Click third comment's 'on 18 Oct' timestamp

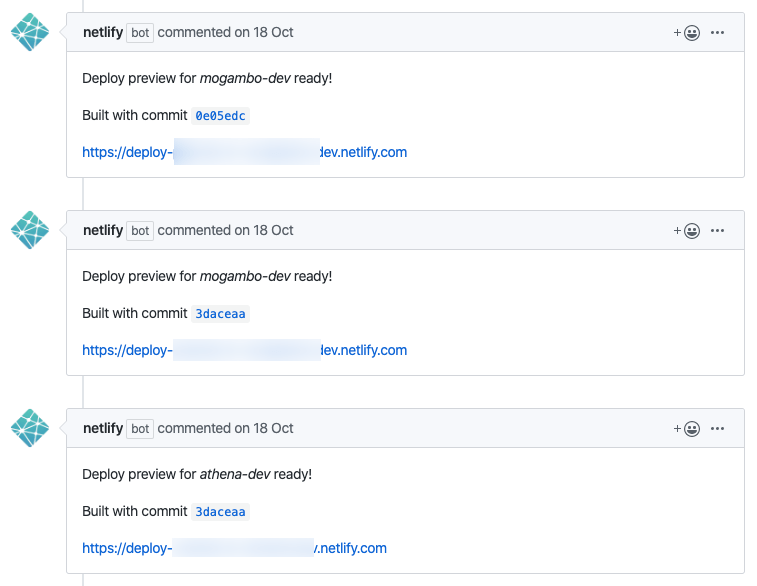(264, 429)
